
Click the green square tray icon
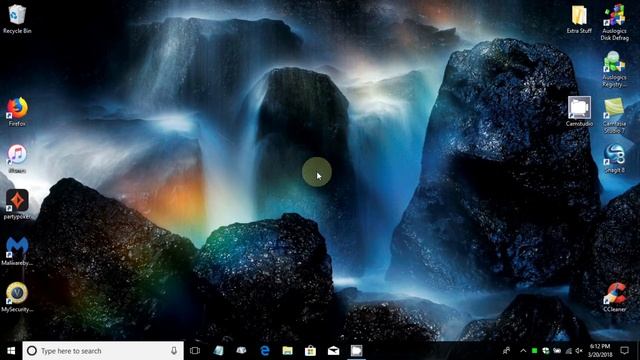click(x=534, y=351)
